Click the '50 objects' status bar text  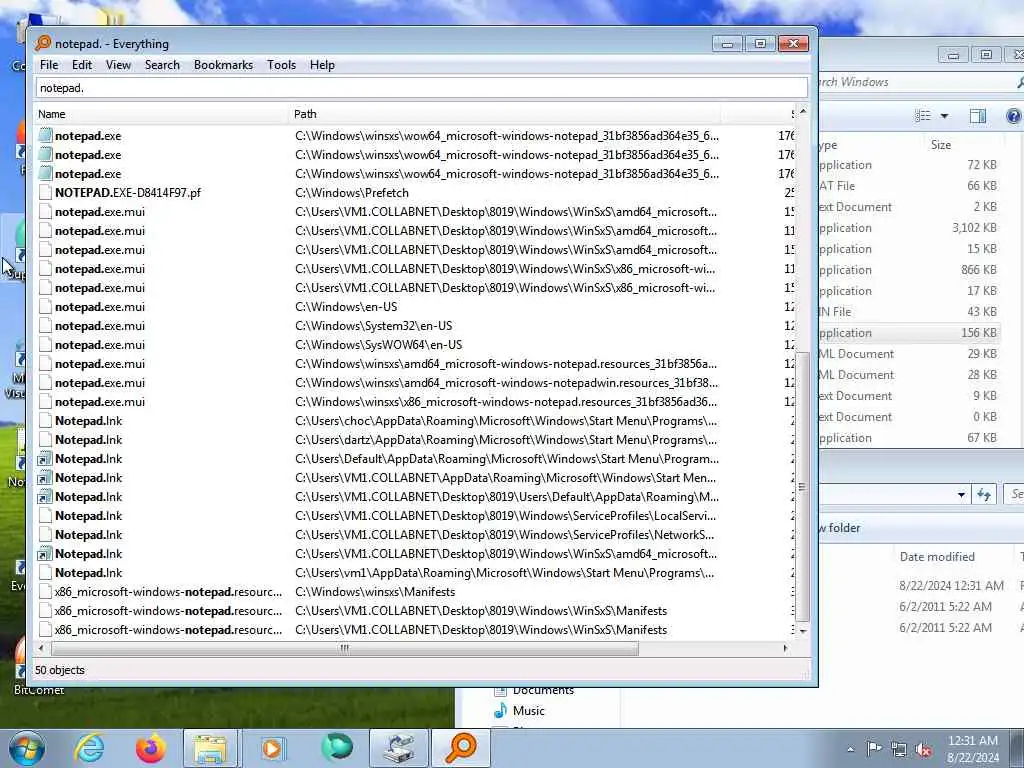point(59,670)
